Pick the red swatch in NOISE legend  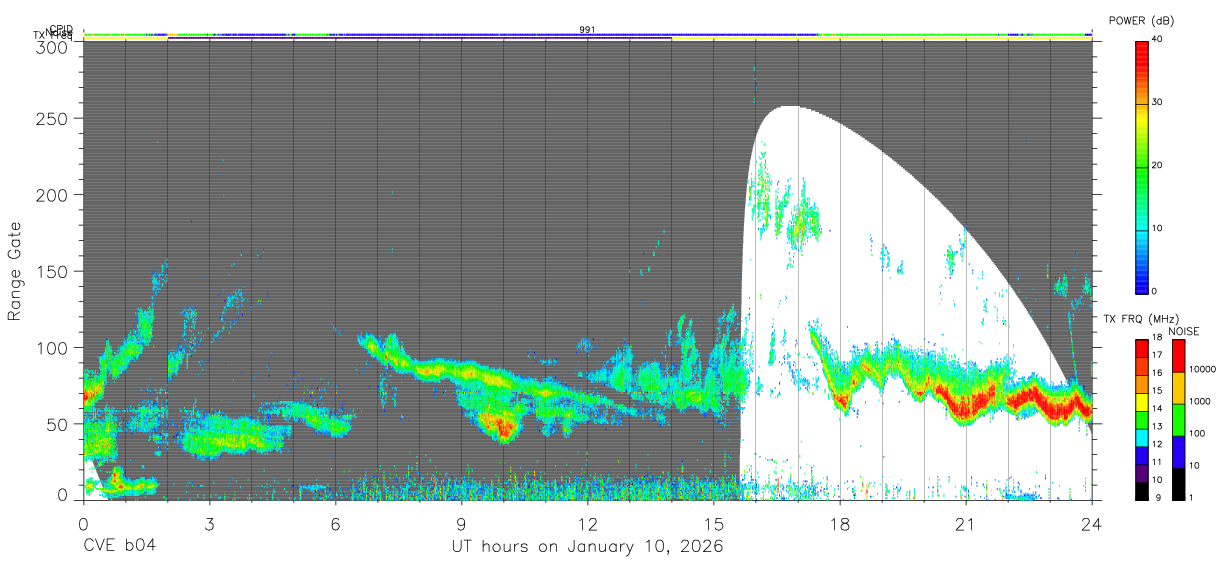click(1179, 356)
